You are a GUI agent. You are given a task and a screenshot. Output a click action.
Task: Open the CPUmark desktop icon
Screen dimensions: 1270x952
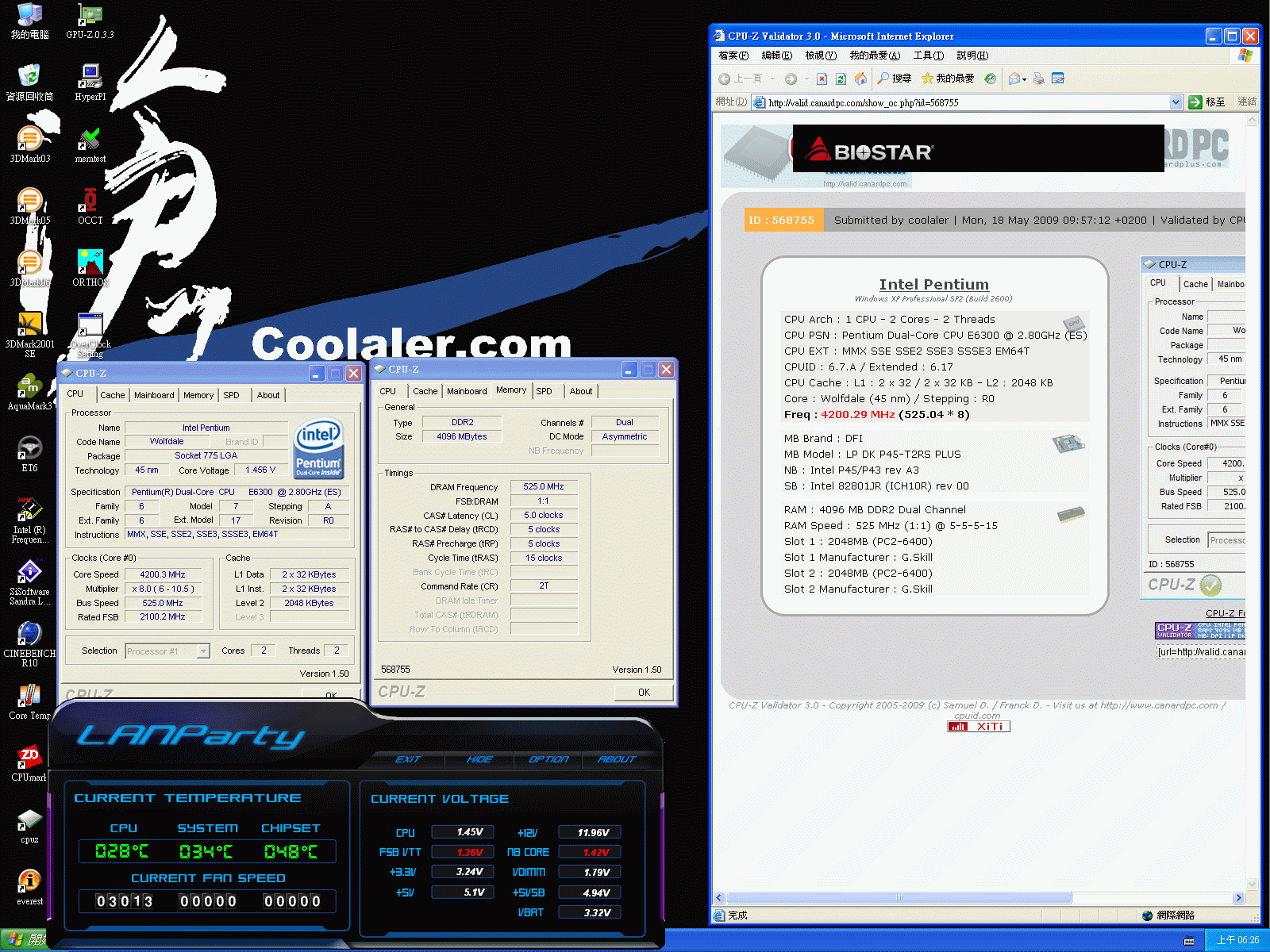pyautogui.click(x=30, y=764)
